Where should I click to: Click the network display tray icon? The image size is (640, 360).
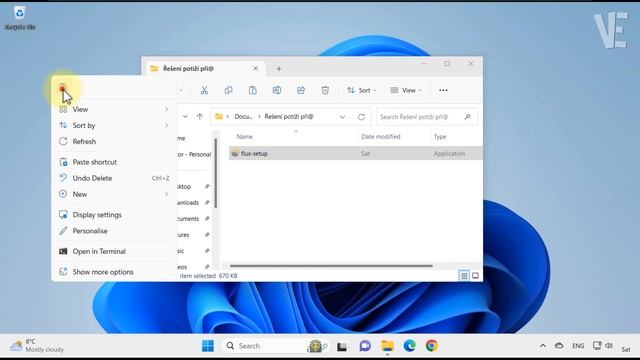597,346
